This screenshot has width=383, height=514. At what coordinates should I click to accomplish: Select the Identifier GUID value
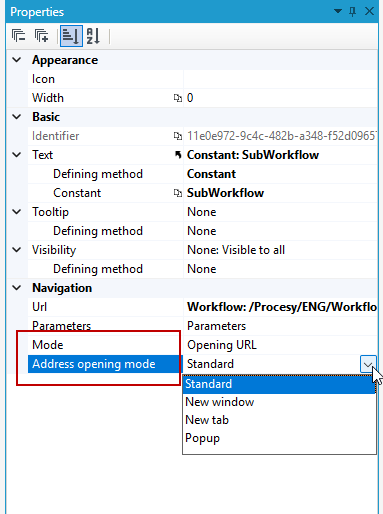pyautogui.click(x=280, y=136)
